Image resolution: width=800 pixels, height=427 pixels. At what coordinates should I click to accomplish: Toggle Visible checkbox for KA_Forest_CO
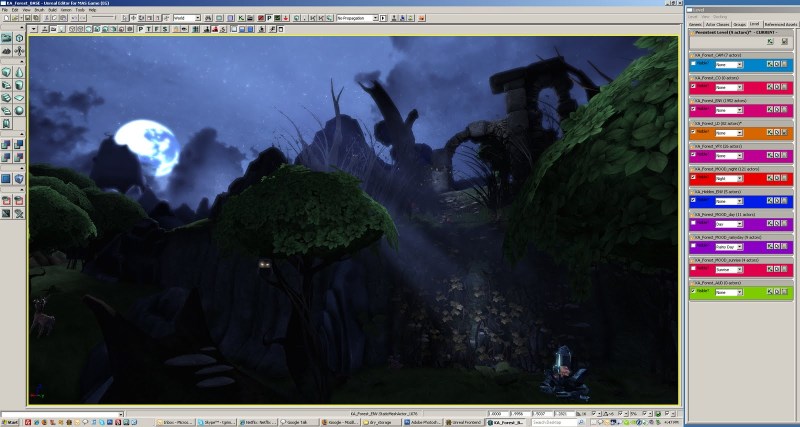coord(693,87)
